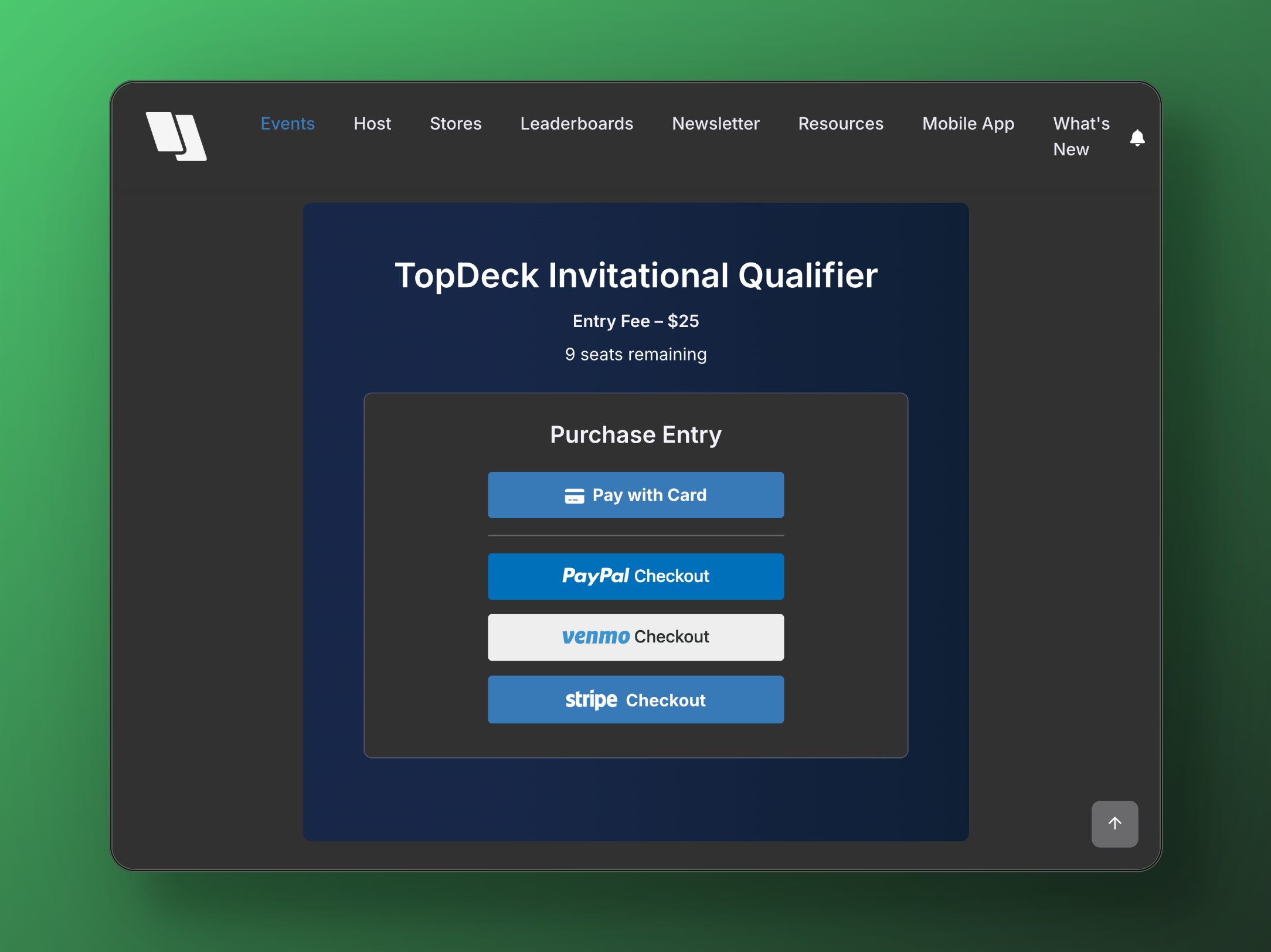Viewport: 1271px width, 952px height.
Task: Click the credit card icon
Action: [574, 496]
